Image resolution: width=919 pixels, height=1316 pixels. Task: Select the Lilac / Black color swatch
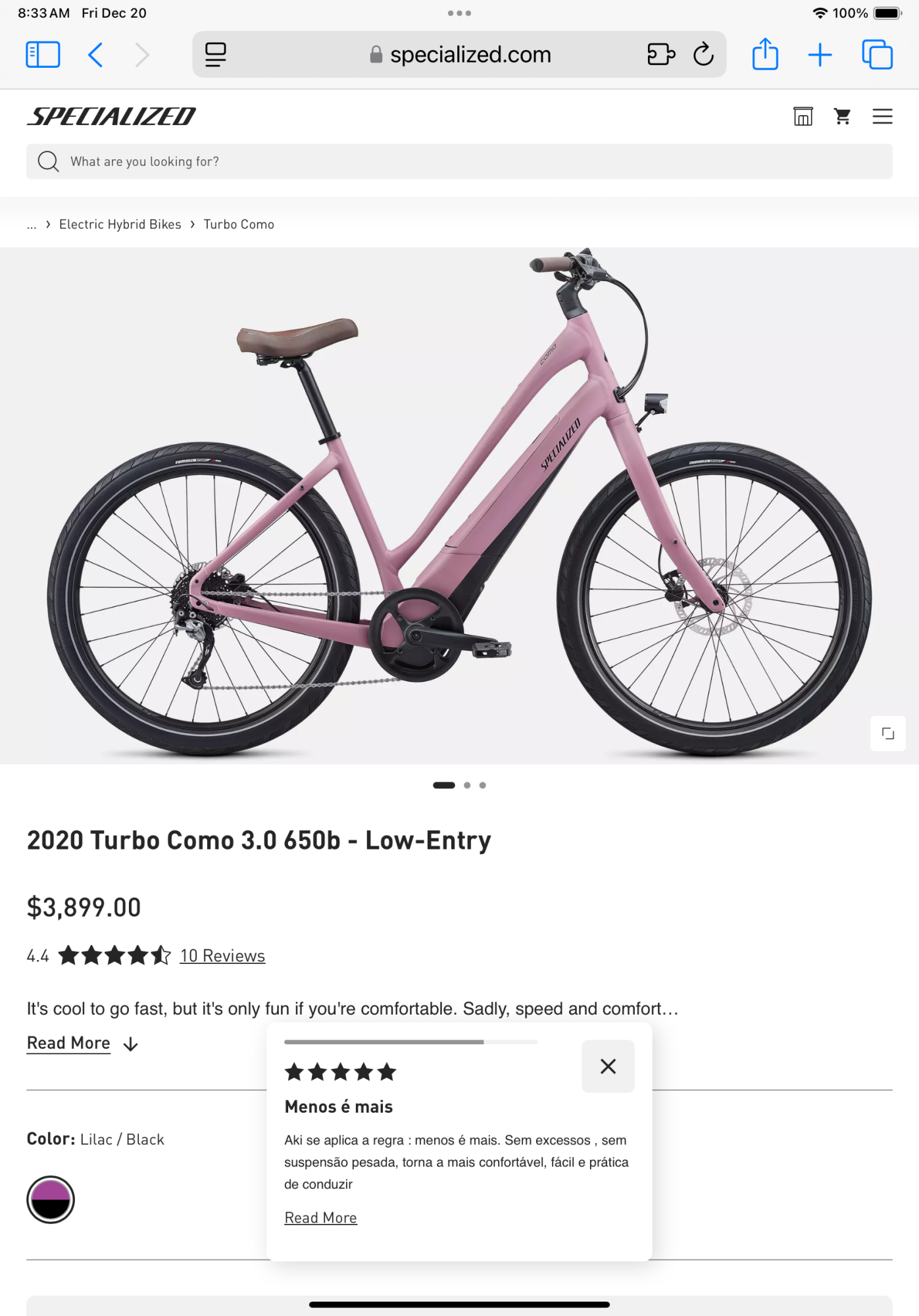(51, 1198)
